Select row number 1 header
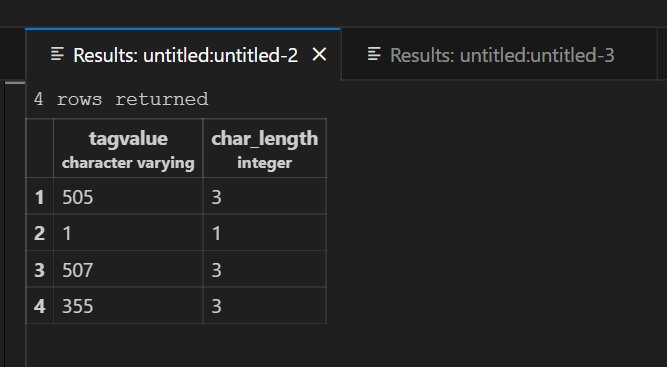The width and height of the screenshot is (667, 367). pyautogui.click(x=40, y=196)
